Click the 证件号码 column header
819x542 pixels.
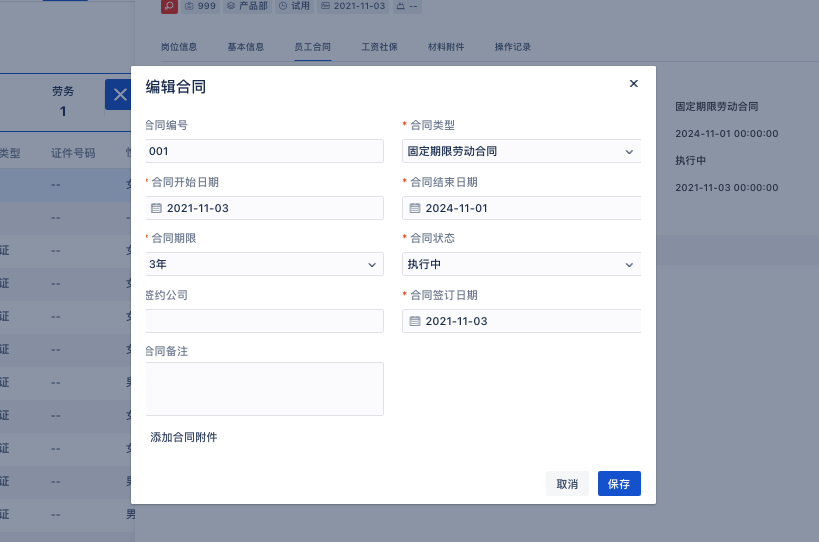tap(73, 154)
